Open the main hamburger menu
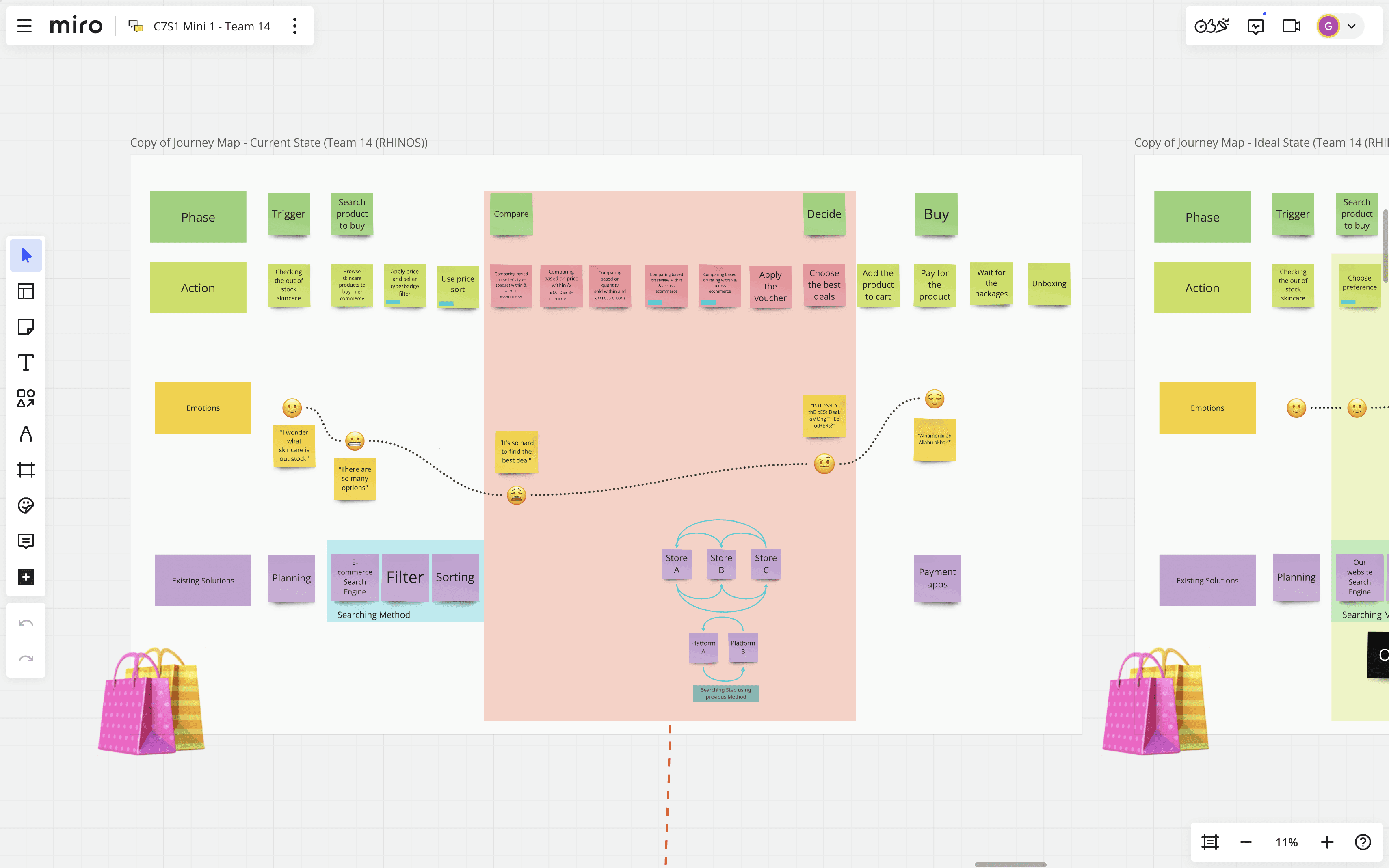Image resolution: width=1389 pixels, height=868 pixels. [24, 26]
